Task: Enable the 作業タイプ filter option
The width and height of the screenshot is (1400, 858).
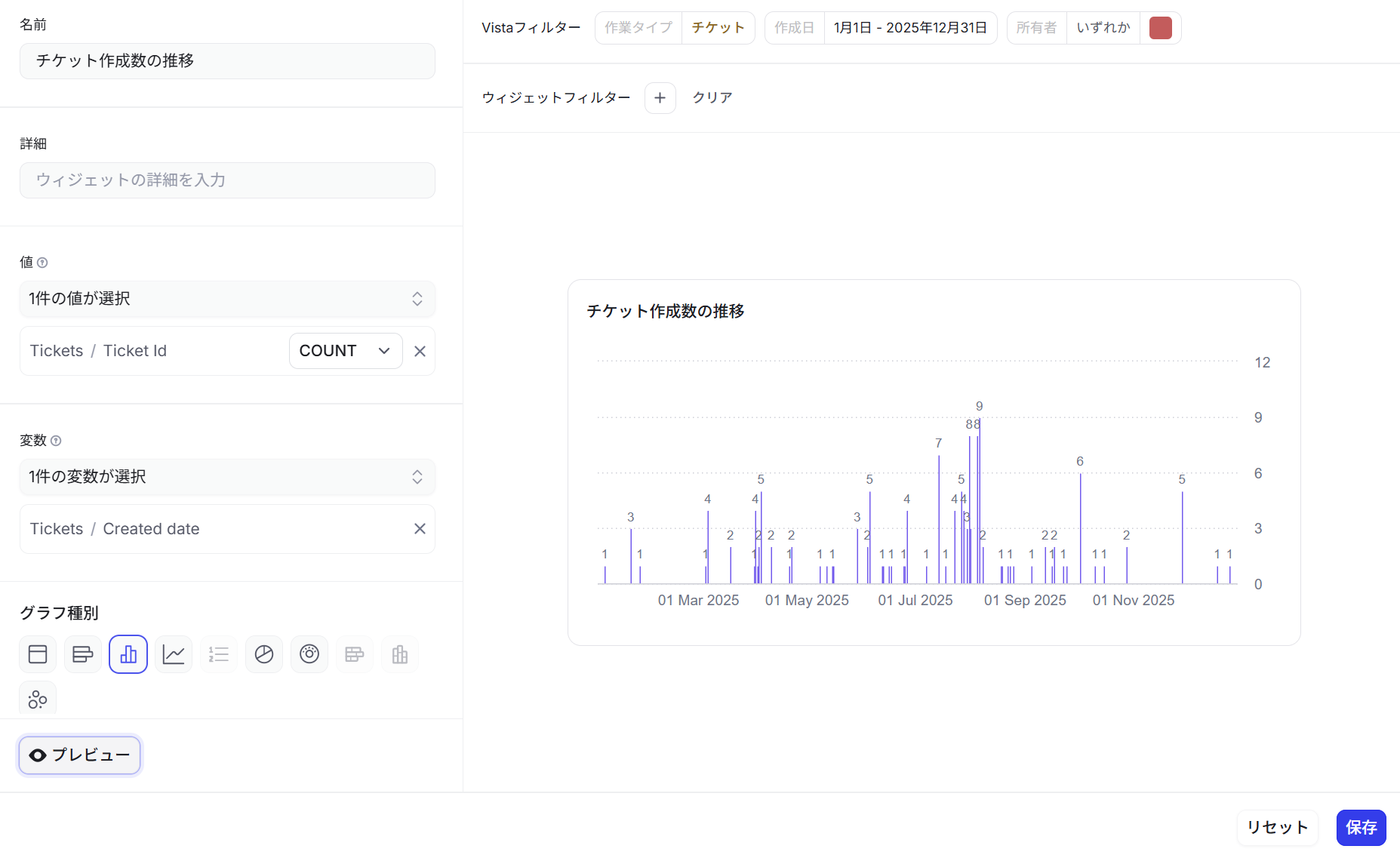Action: (x=638, y=27)
